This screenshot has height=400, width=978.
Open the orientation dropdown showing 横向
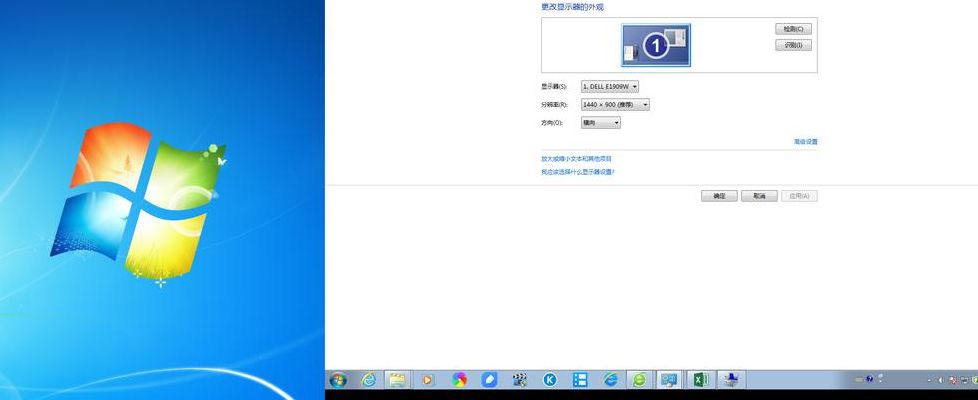point(601,123)
